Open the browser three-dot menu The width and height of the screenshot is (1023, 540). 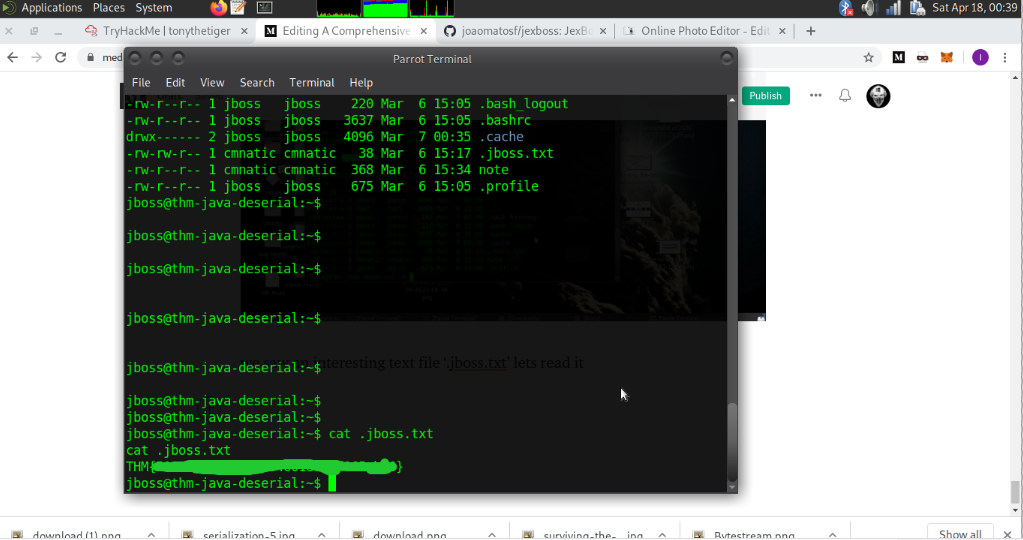[1005, 57]
